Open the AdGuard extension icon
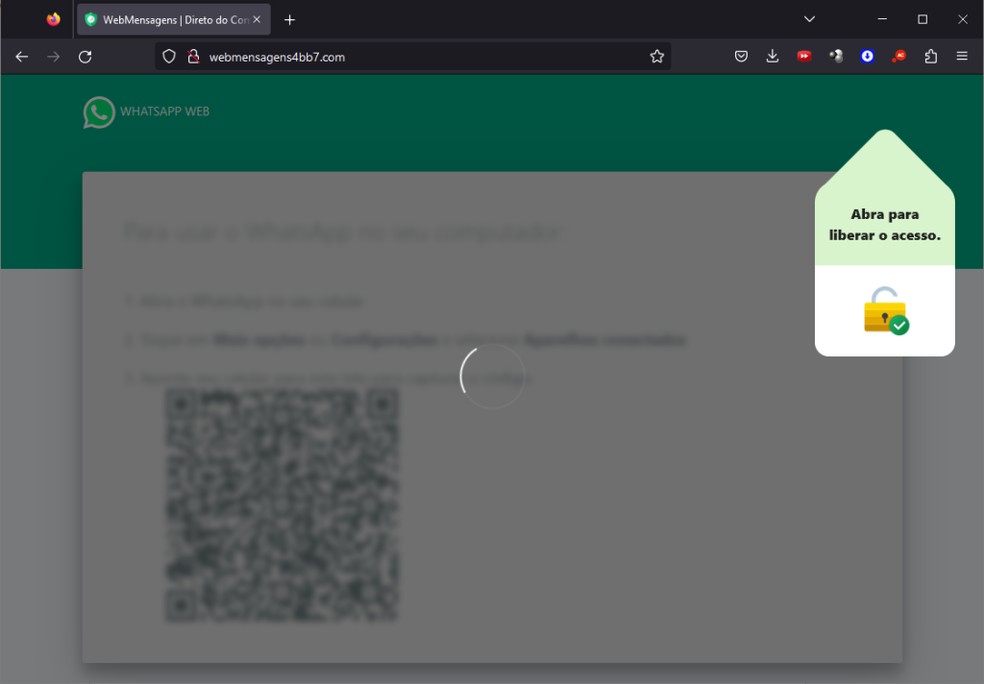The width and height of the screenshot is (984, 684). coord(898,56)
